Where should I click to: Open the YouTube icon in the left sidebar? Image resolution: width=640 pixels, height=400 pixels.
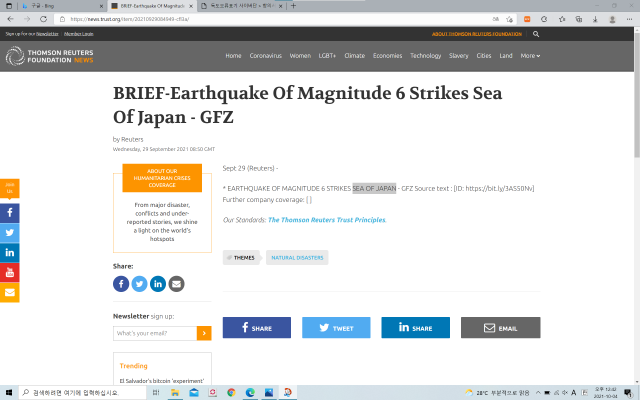(10, 272)
